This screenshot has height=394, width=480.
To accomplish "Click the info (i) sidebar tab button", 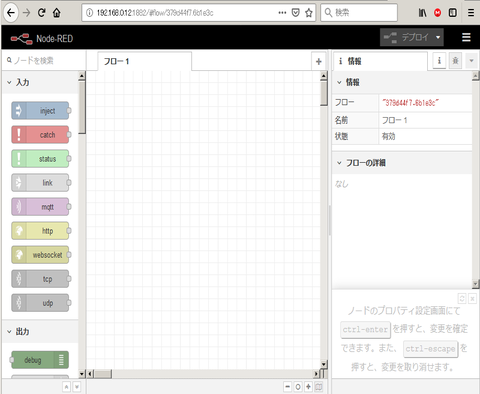I will 439,61.
